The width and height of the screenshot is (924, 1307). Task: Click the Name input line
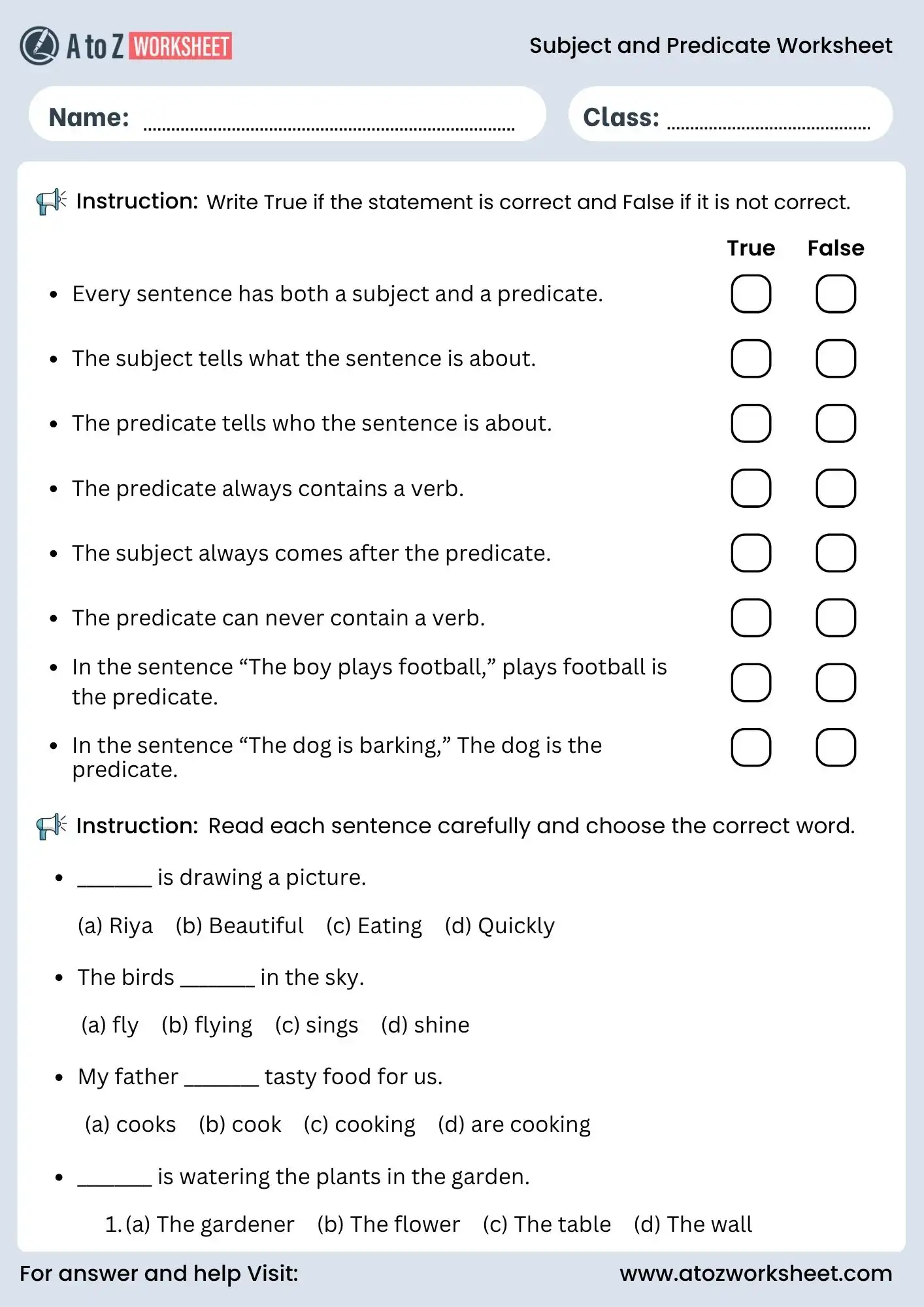pyautogui.click(x=329, y=123)
